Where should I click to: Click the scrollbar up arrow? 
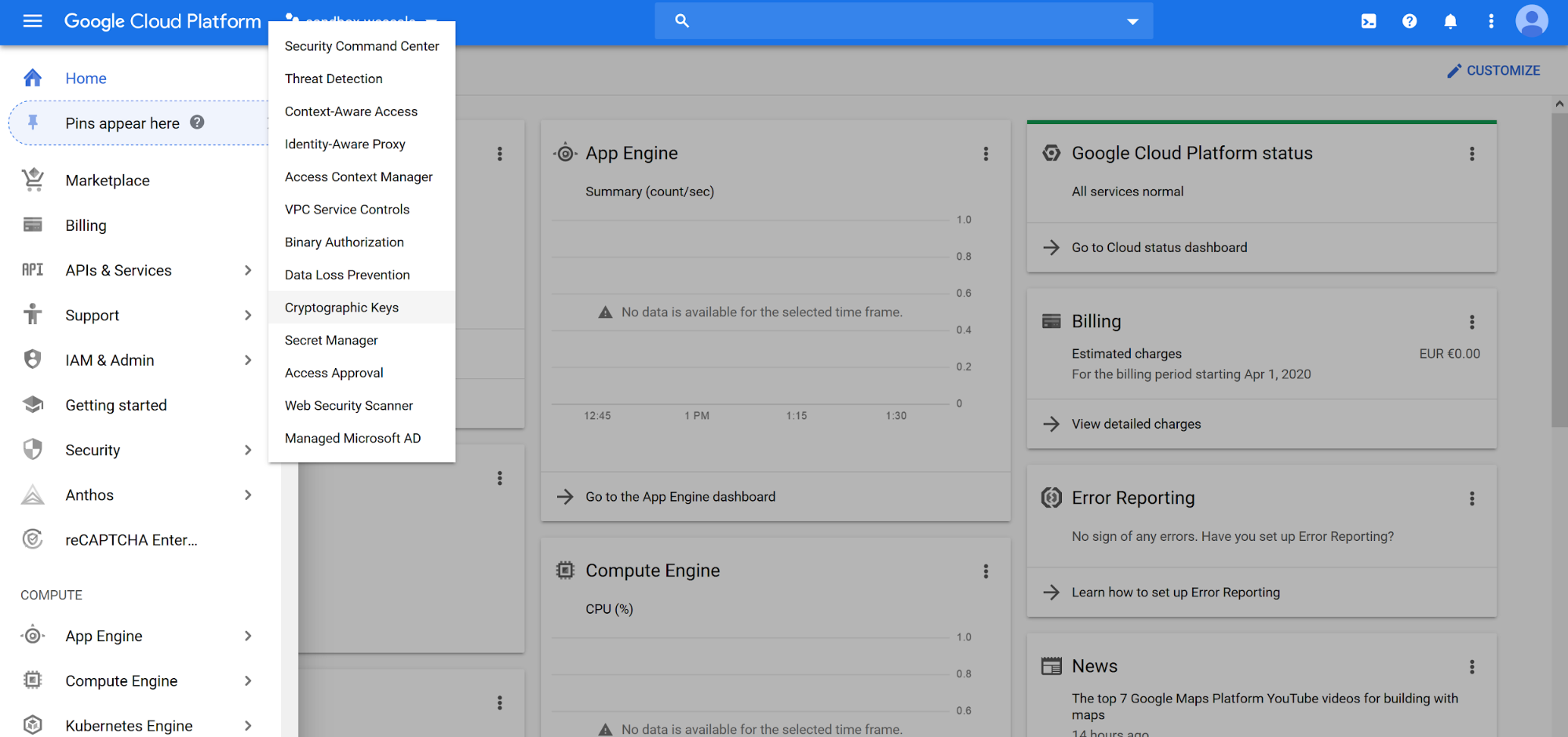[1559, 104]
